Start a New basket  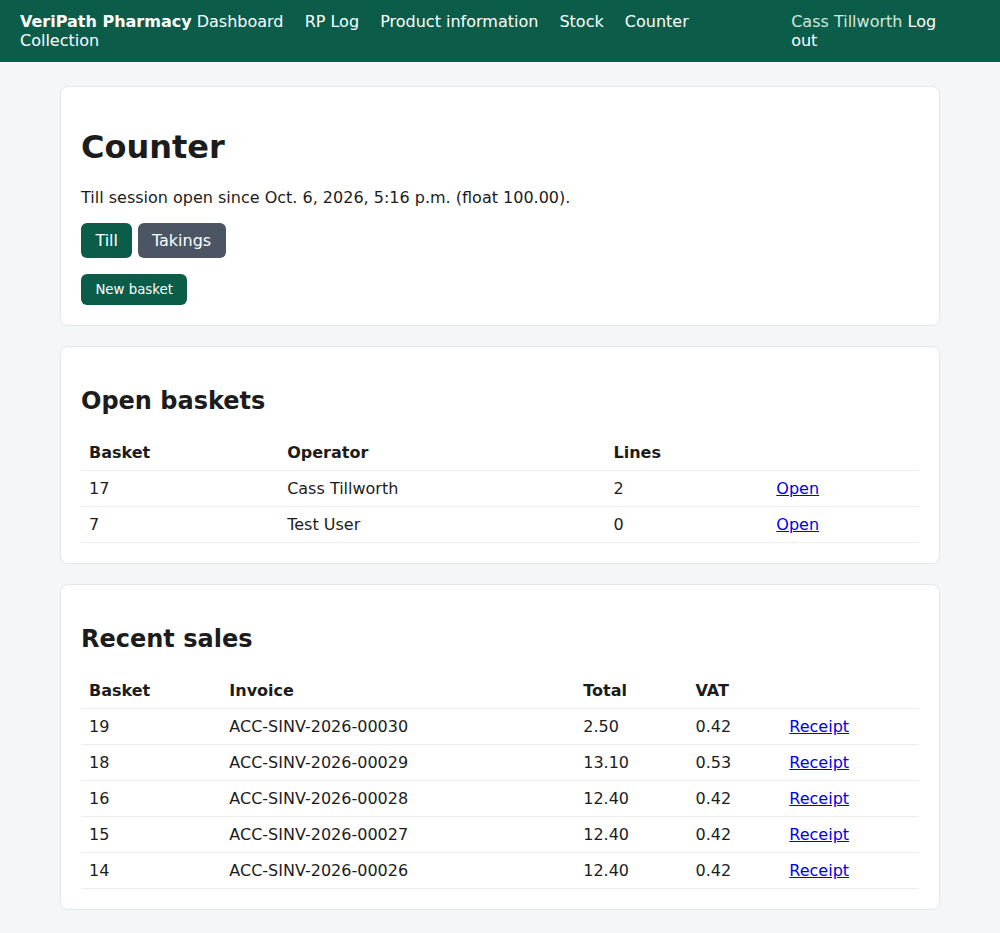click(134, 290)
